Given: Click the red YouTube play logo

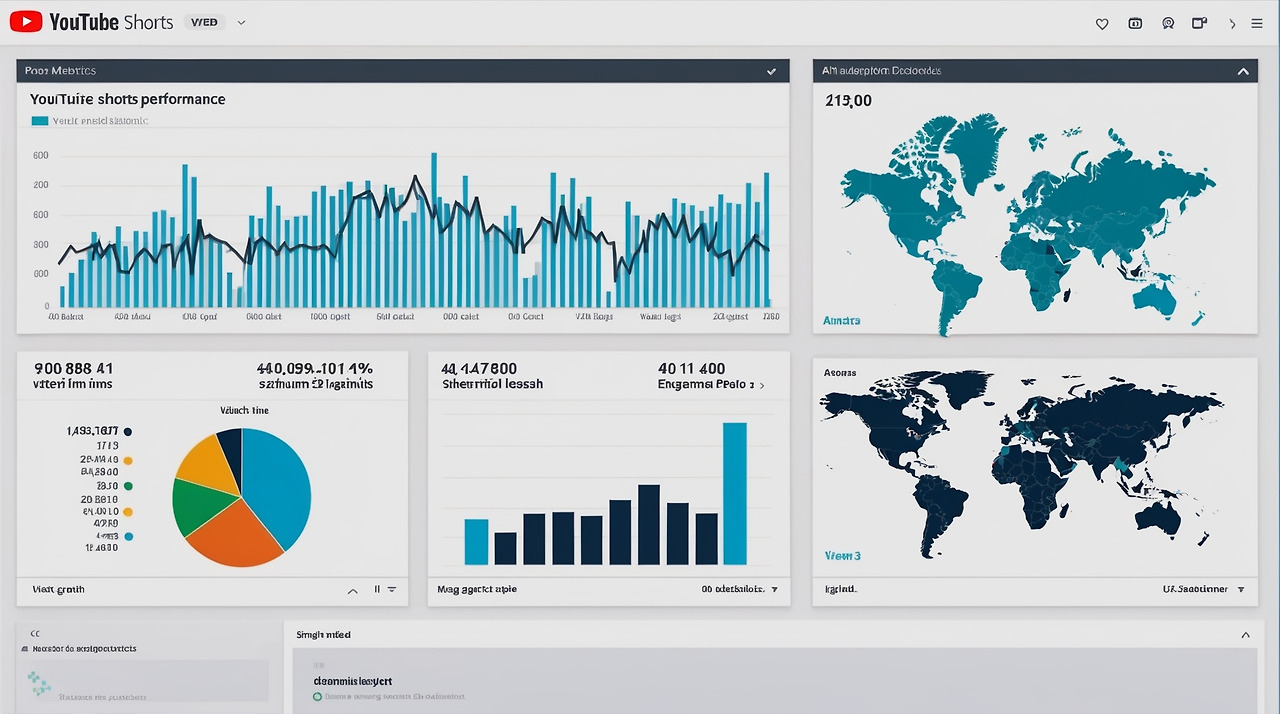Looking at the screenshot, I should [x=26, y=21].
